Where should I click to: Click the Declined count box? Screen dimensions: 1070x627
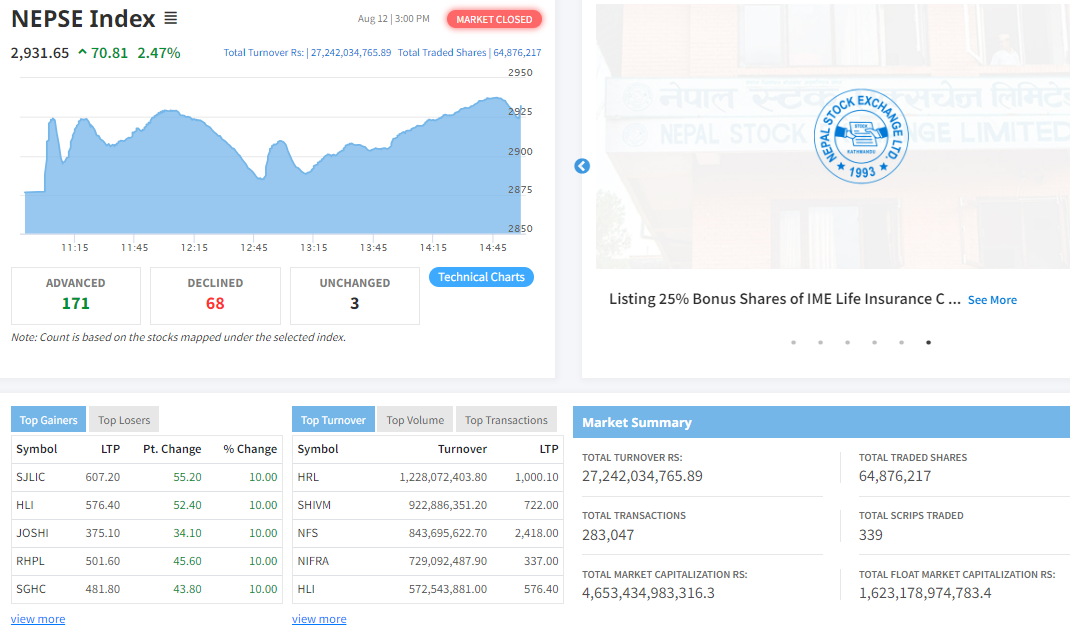(215, 295)
